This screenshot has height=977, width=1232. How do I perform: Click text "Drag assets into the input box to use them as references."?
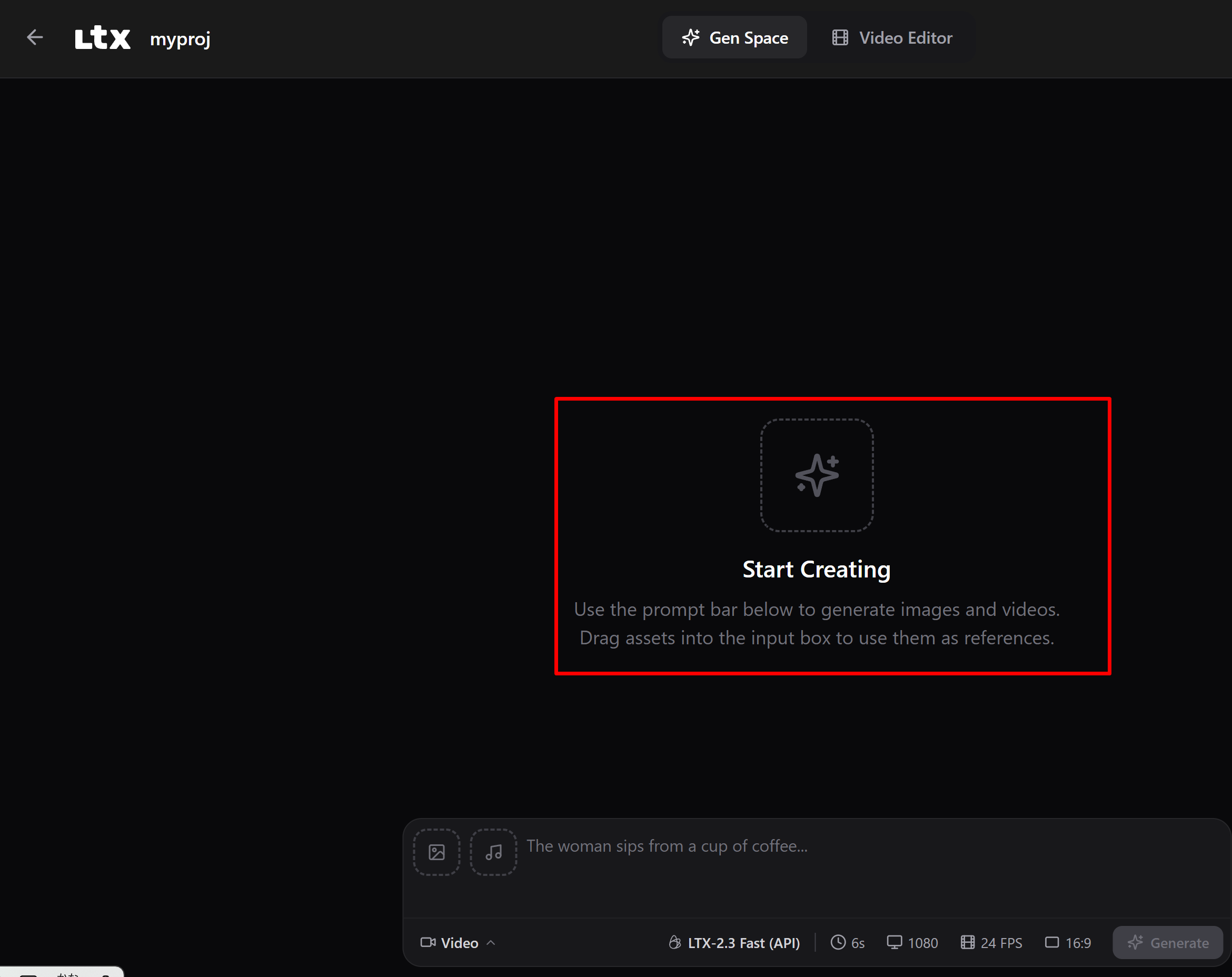pos(817,638)
